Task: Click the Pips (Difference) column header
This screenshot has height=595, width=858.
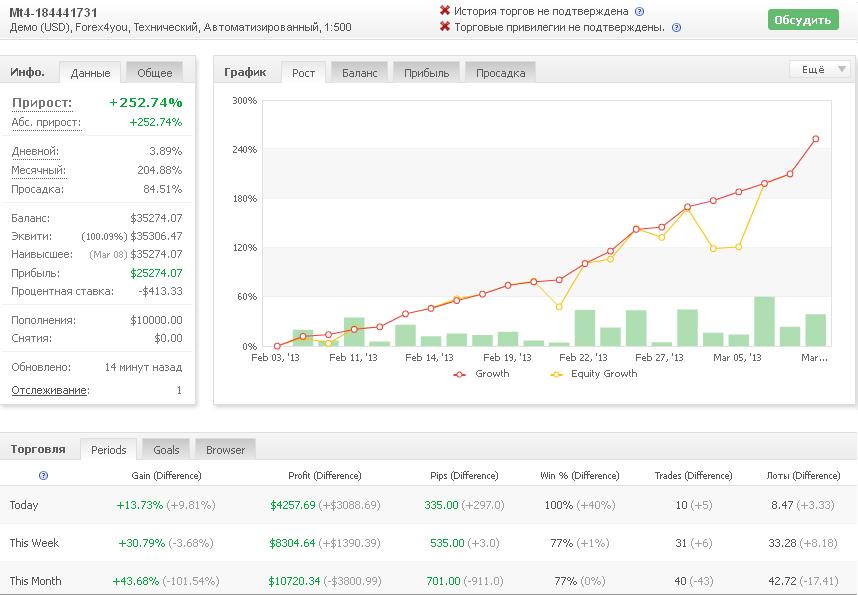Action: click(x=464, y=476)
